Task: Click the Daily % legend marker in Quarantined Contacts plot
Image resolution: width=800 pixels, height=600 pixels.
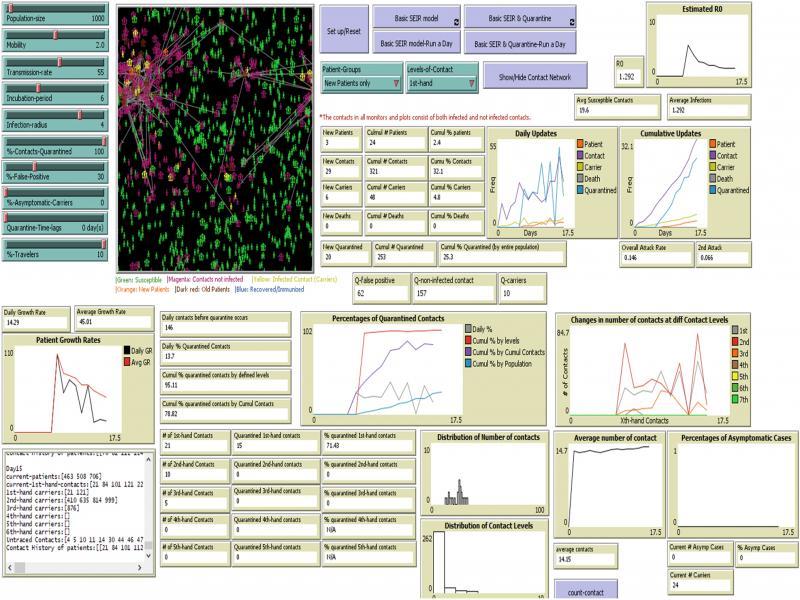Action: 468,328
